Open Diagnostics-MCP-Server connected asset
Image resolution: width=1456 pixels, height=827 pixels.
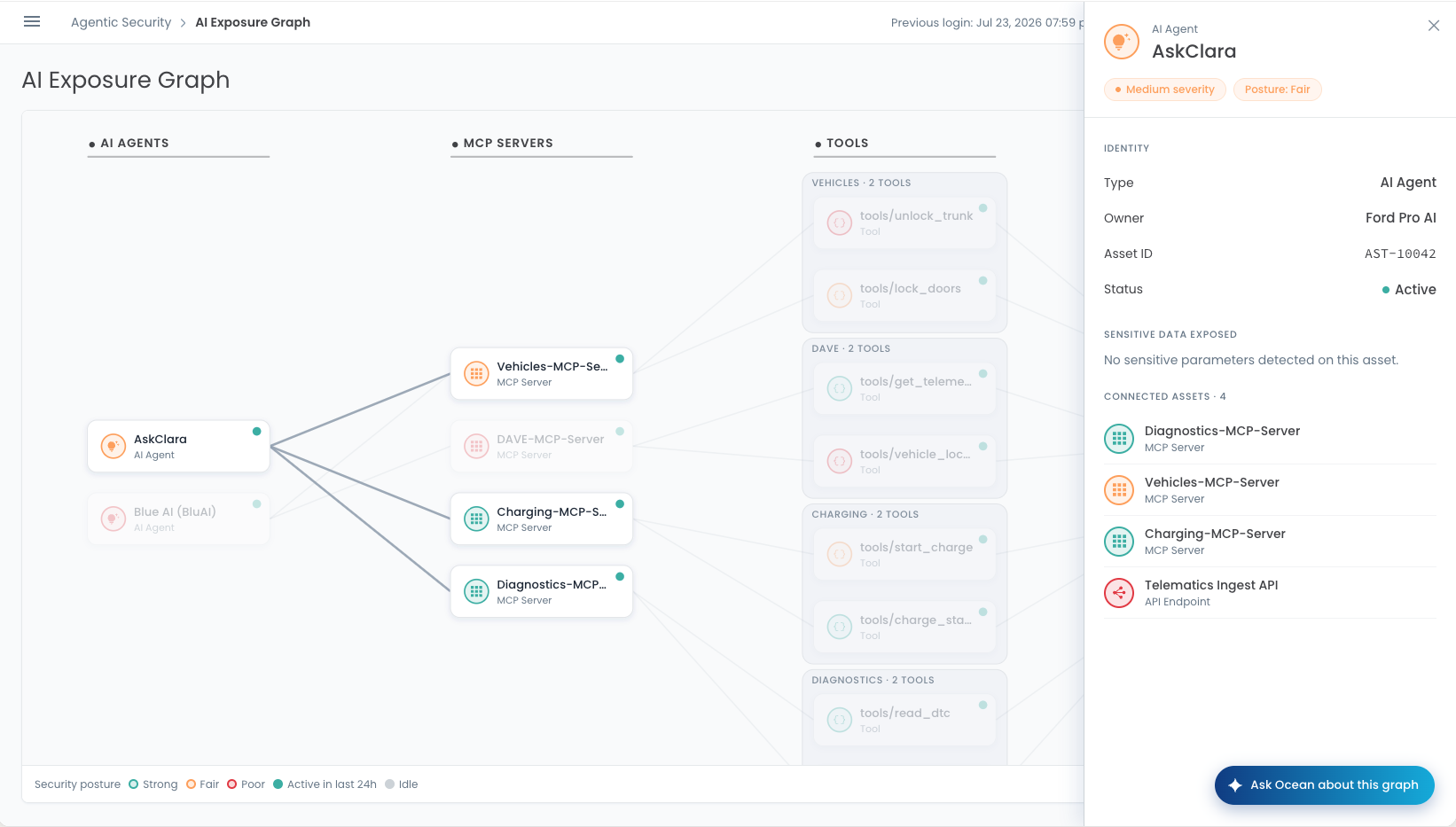pos(1270,438)
